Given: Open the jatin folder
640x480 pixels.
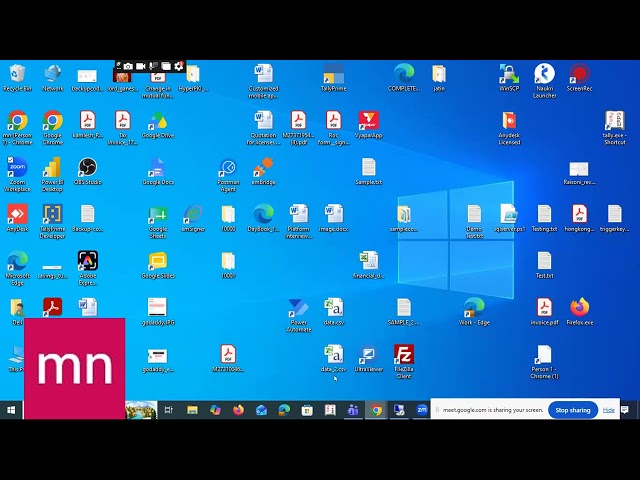Looking at the screenshot, I should [439, 78].
